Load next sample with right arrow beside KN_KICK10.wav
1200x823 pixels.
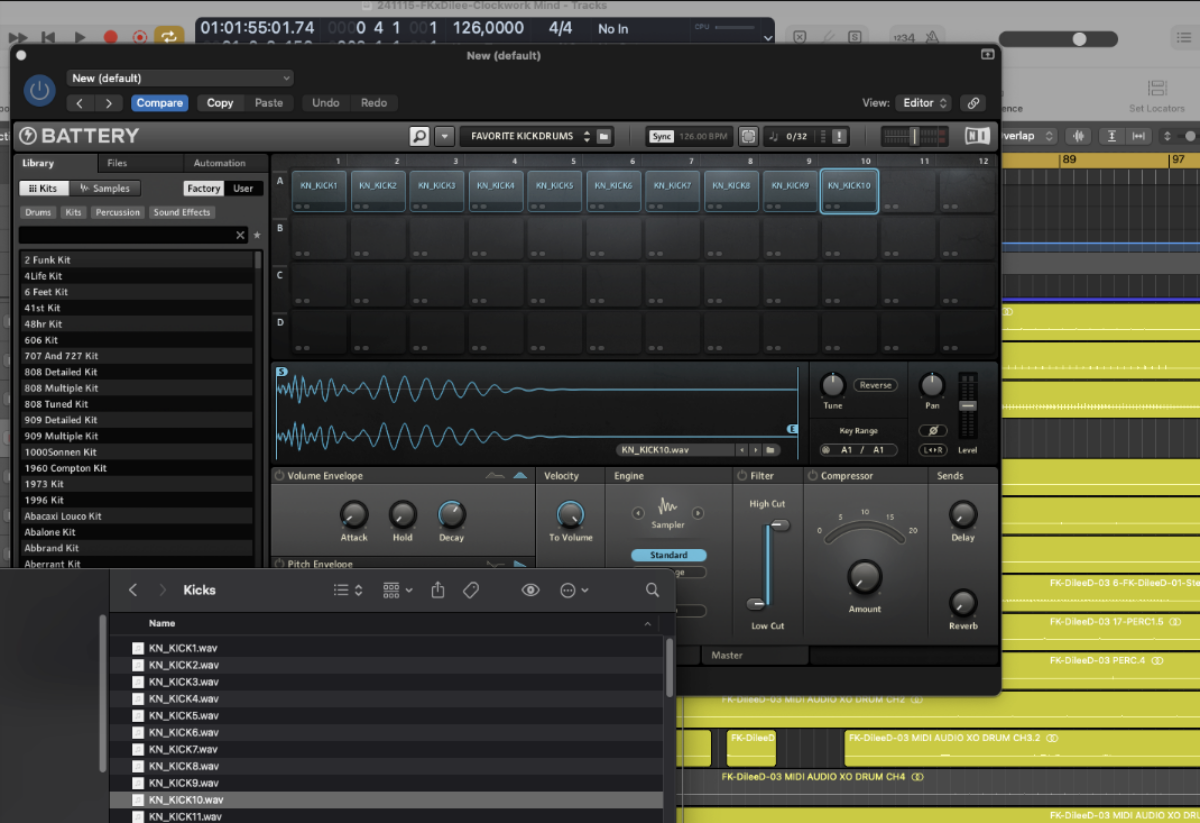tap(754, 450)
